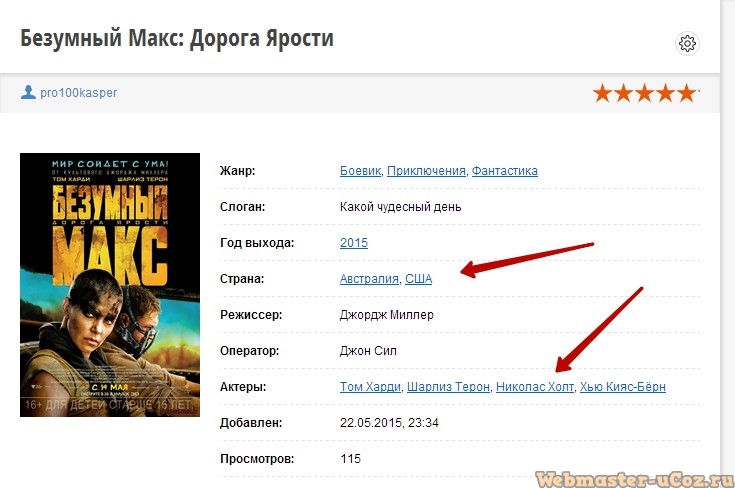Open actor Том Харди link
Screen dimensions: 735x488
[x=370, y=387]
